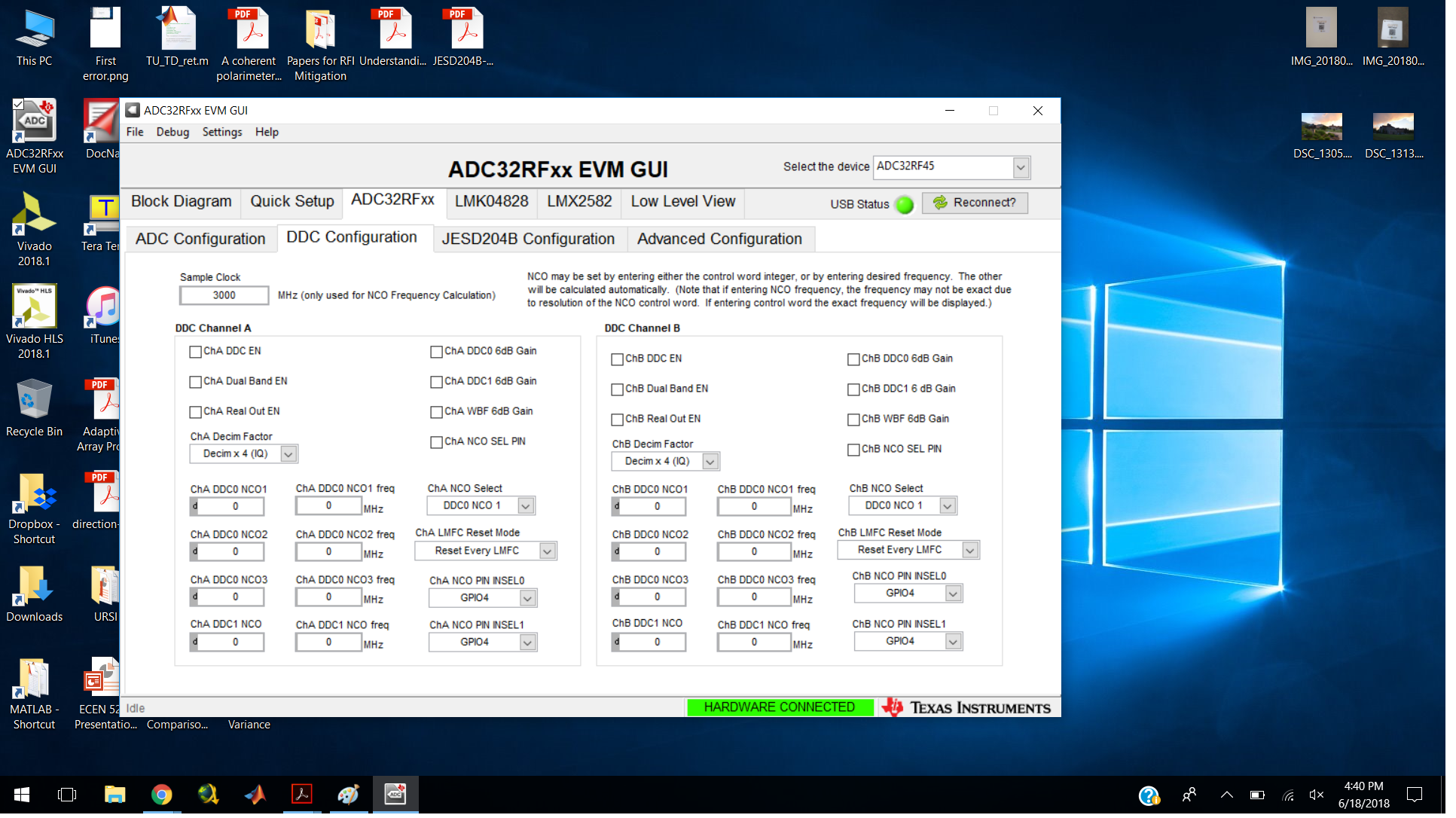The width and height of the screenshot is (1456, 818).
Task: Open JESD204B PDF on desktop
Action: tap(465, 32)
